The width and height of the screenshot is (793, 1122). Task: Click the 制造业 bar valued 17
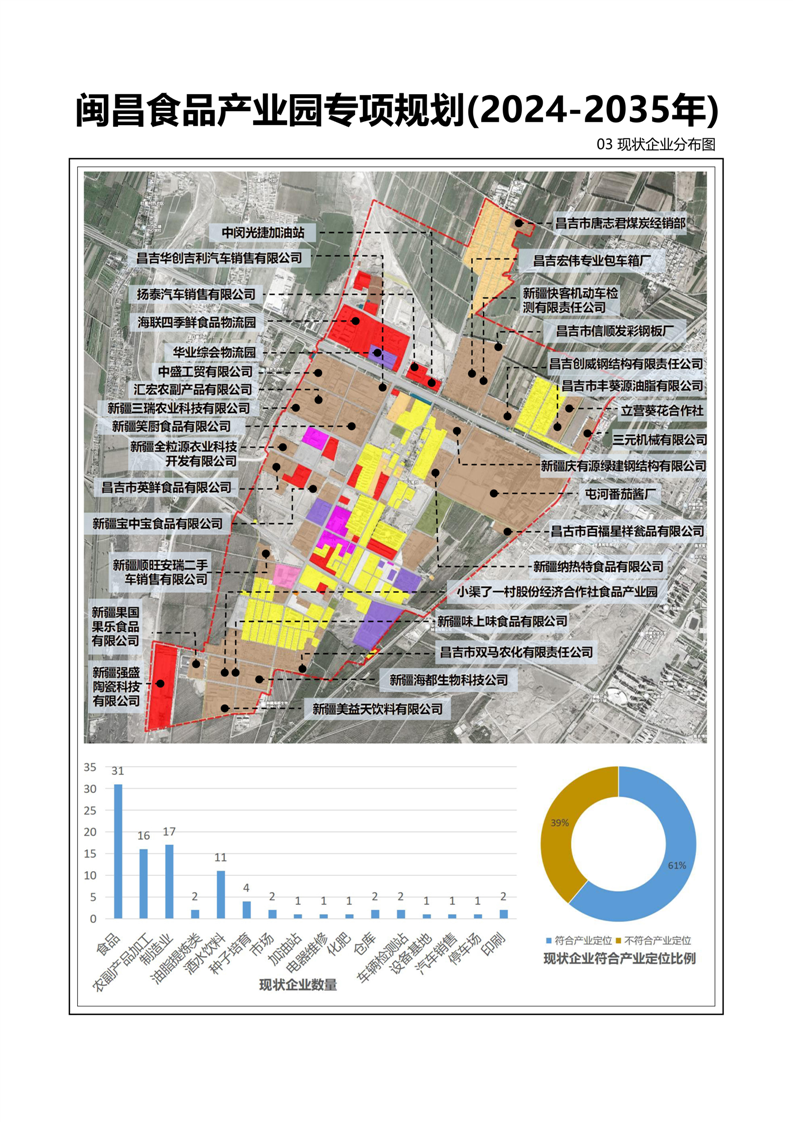click(170, 882)
